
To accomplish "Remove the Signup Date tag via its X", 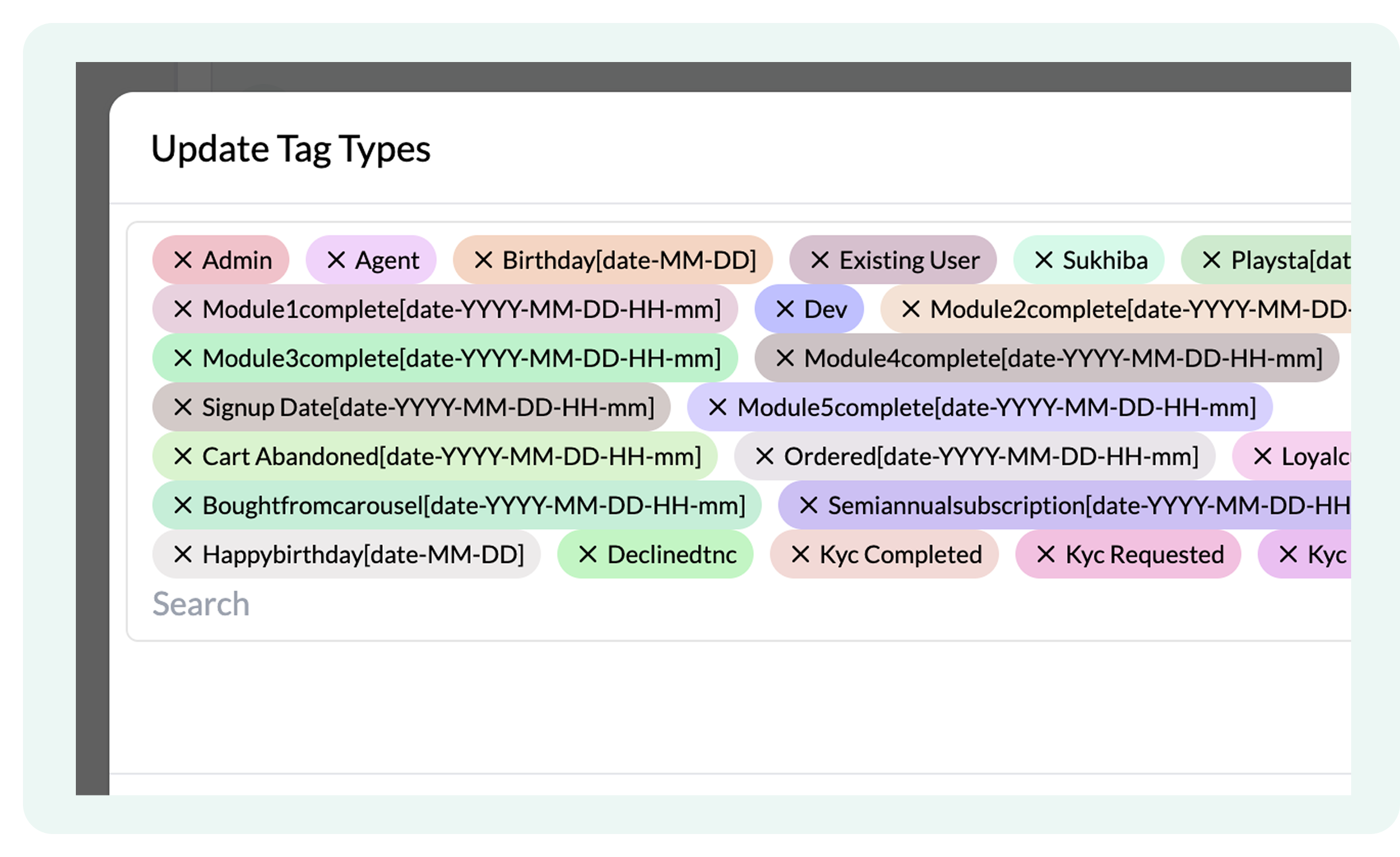I will pos(183,408).
